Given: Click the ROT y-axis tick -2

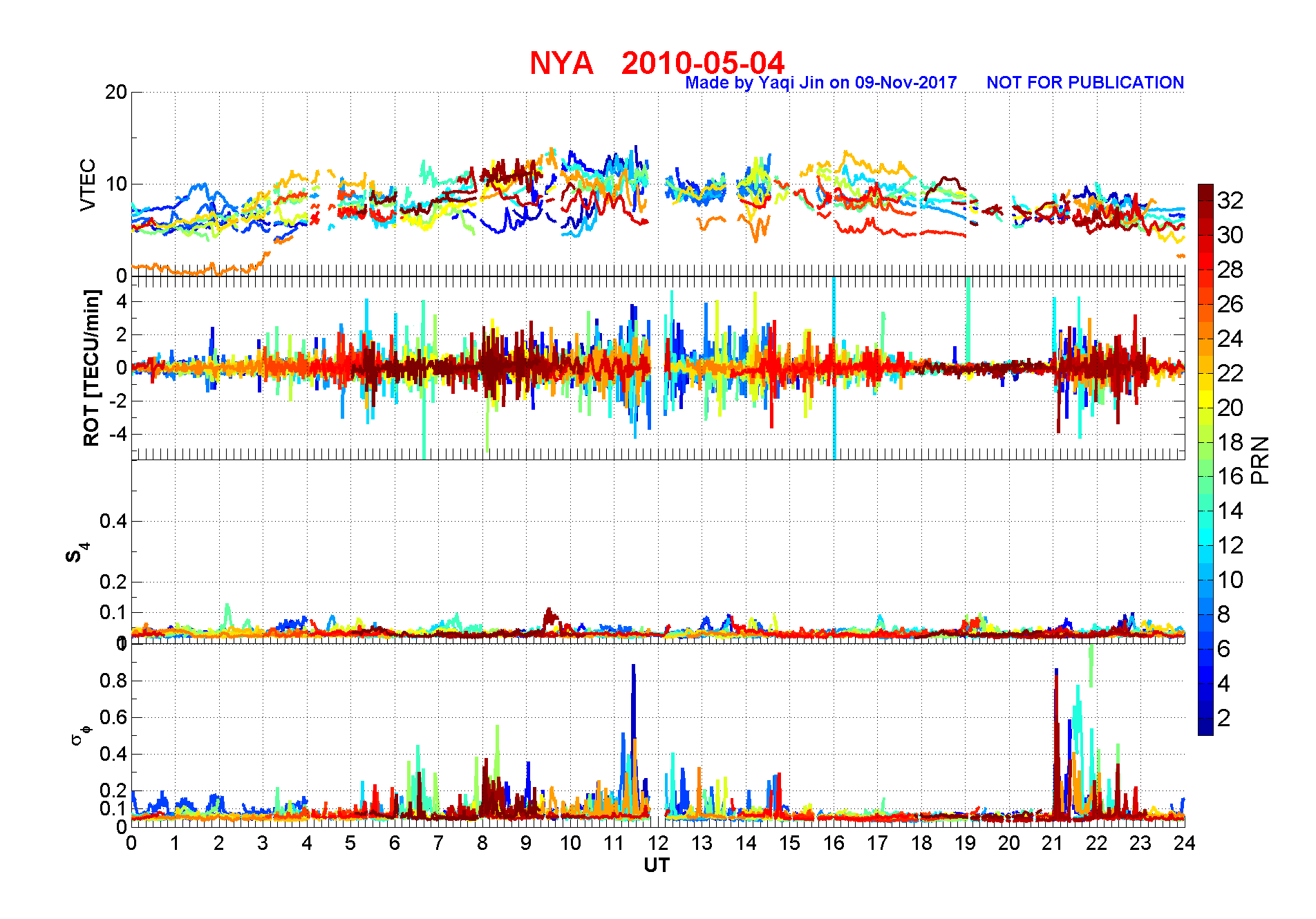Looking at the screenshot, I should [x=118, y=401].
